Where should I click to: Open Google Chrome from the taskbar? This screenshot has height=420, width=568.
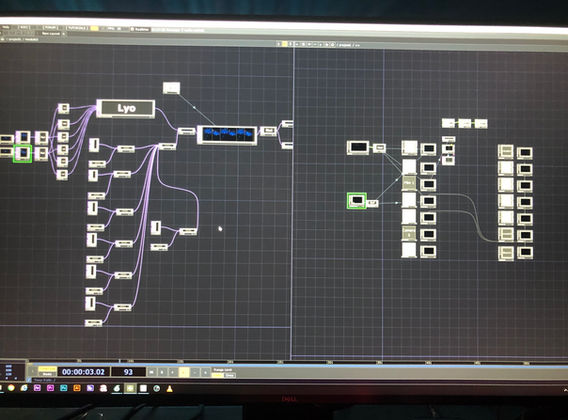(x=11, y=388)
